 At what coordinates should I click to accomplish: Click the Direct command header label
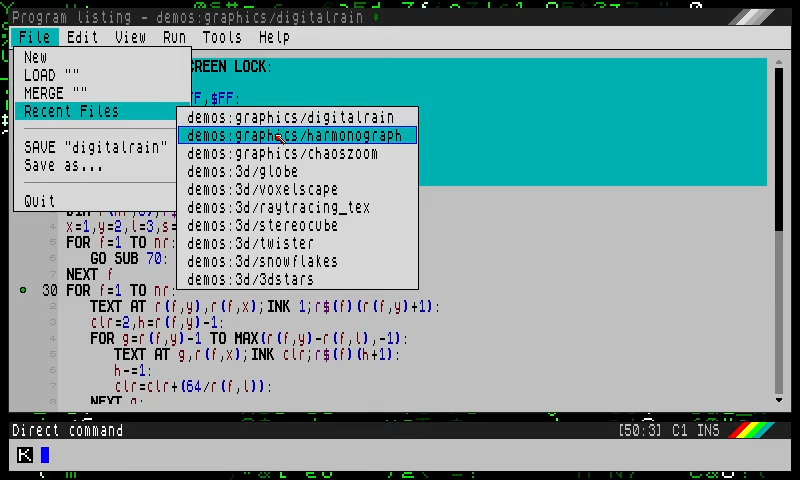(x=67, y=431)
